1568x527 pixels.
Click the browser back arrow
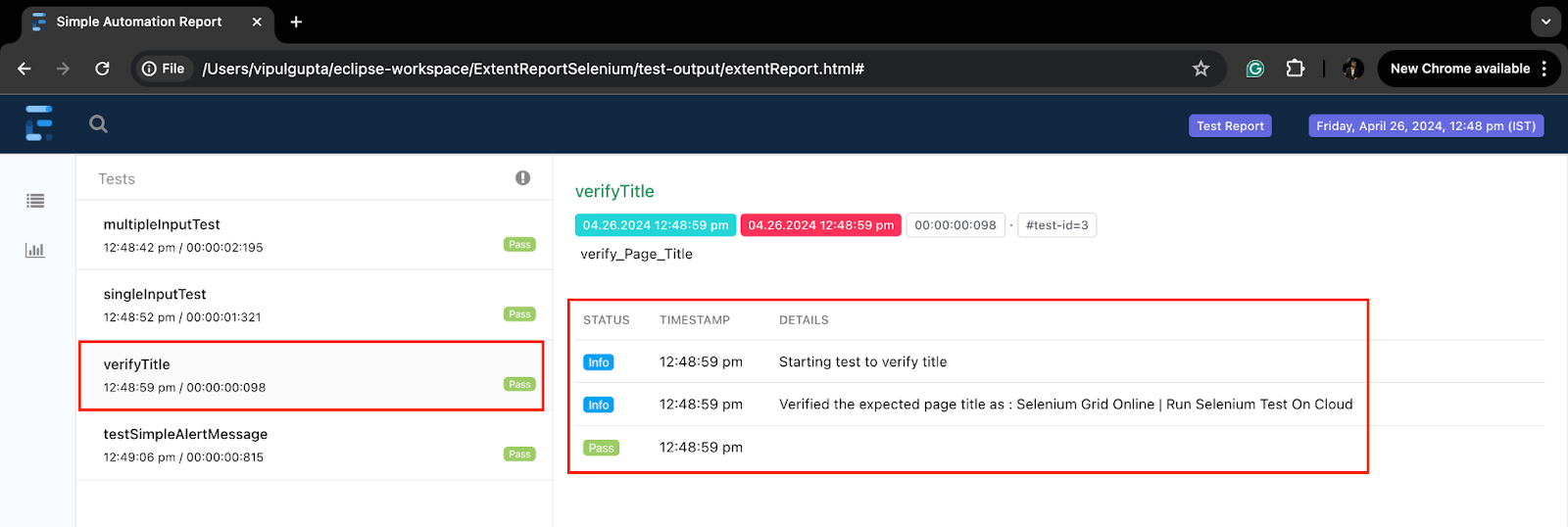[24, 69]
